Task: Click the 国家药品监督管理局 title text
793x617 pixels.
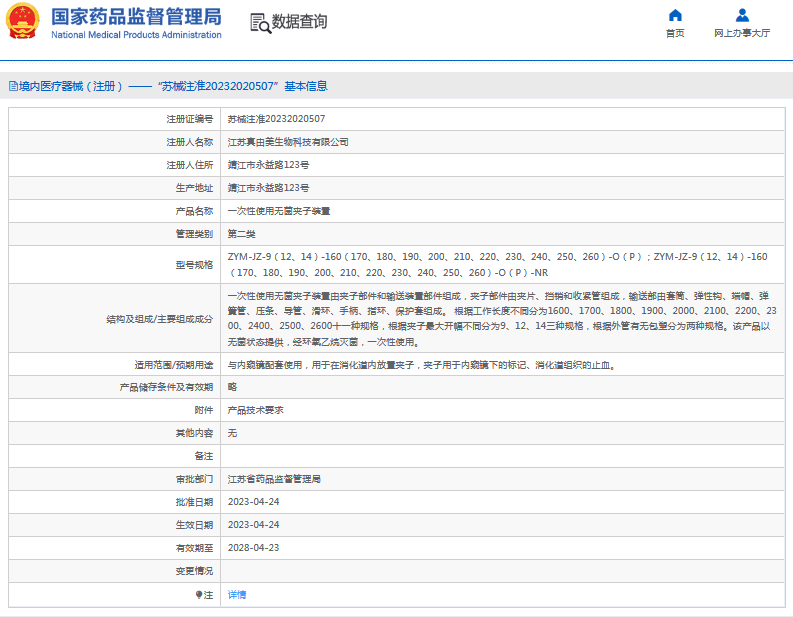Action: click(x=136, y=17)
